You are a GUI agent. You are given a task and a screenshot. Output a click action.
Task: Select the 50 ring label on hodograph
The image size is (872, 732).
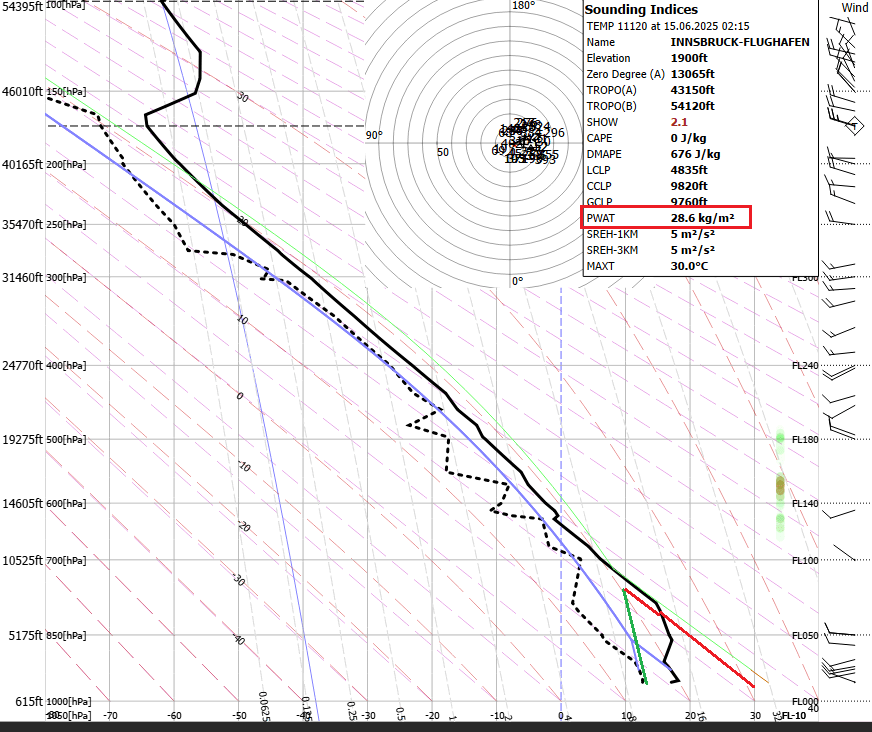(x=443, y=152)
